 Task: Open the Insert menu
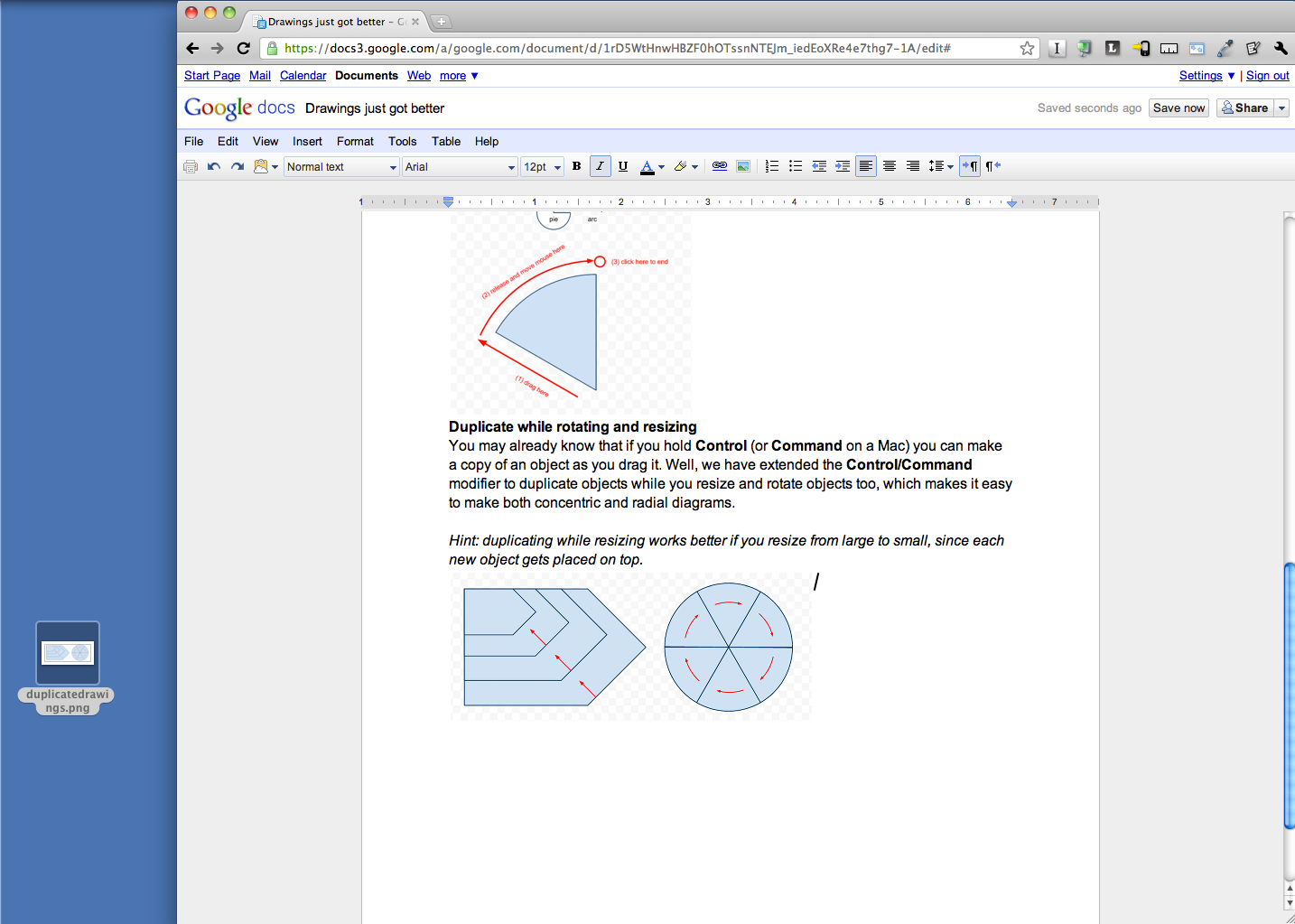[307, 142]
